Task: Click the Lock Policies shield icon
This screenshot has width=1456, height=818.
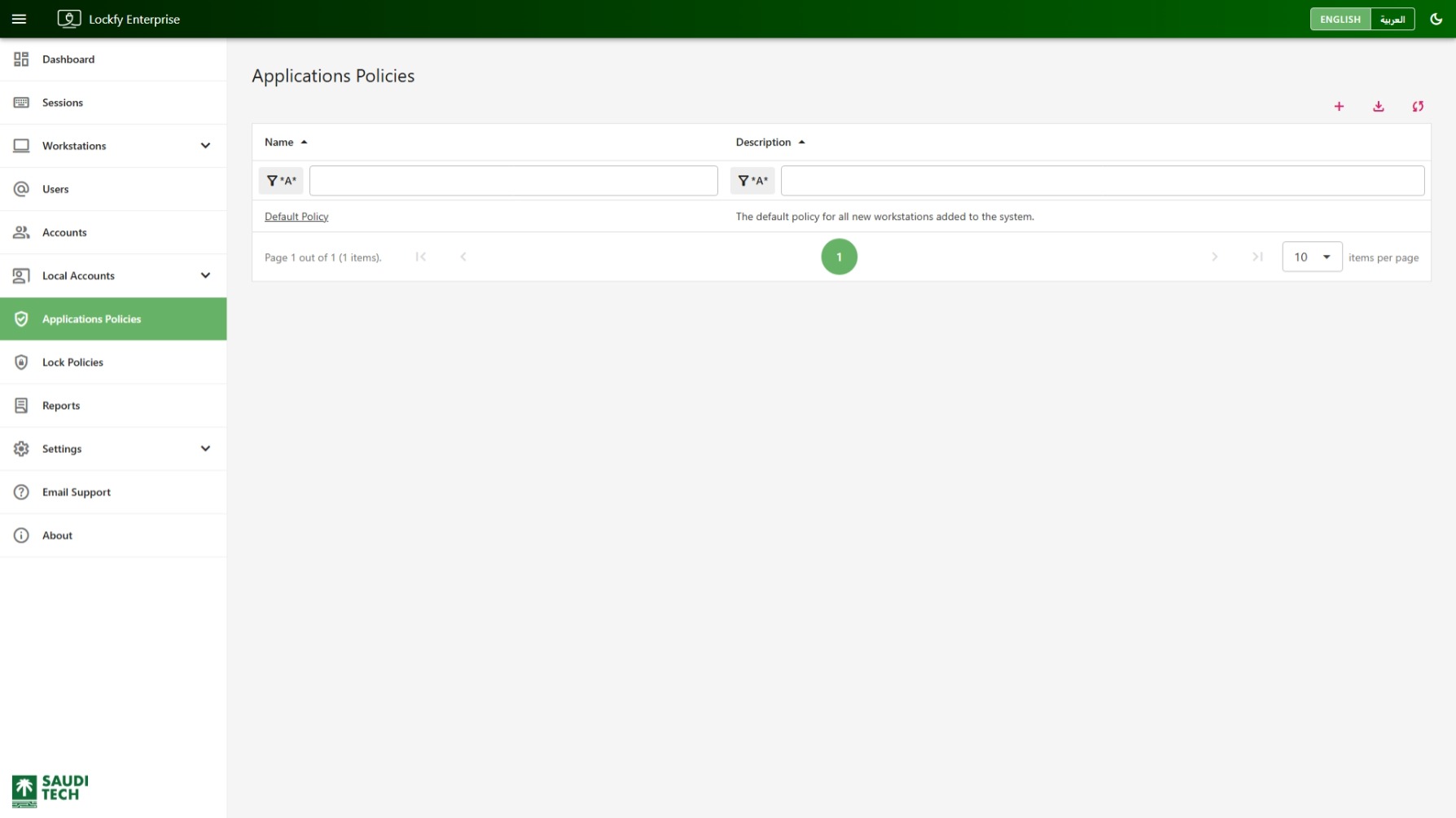Action: tap(21, 362)
